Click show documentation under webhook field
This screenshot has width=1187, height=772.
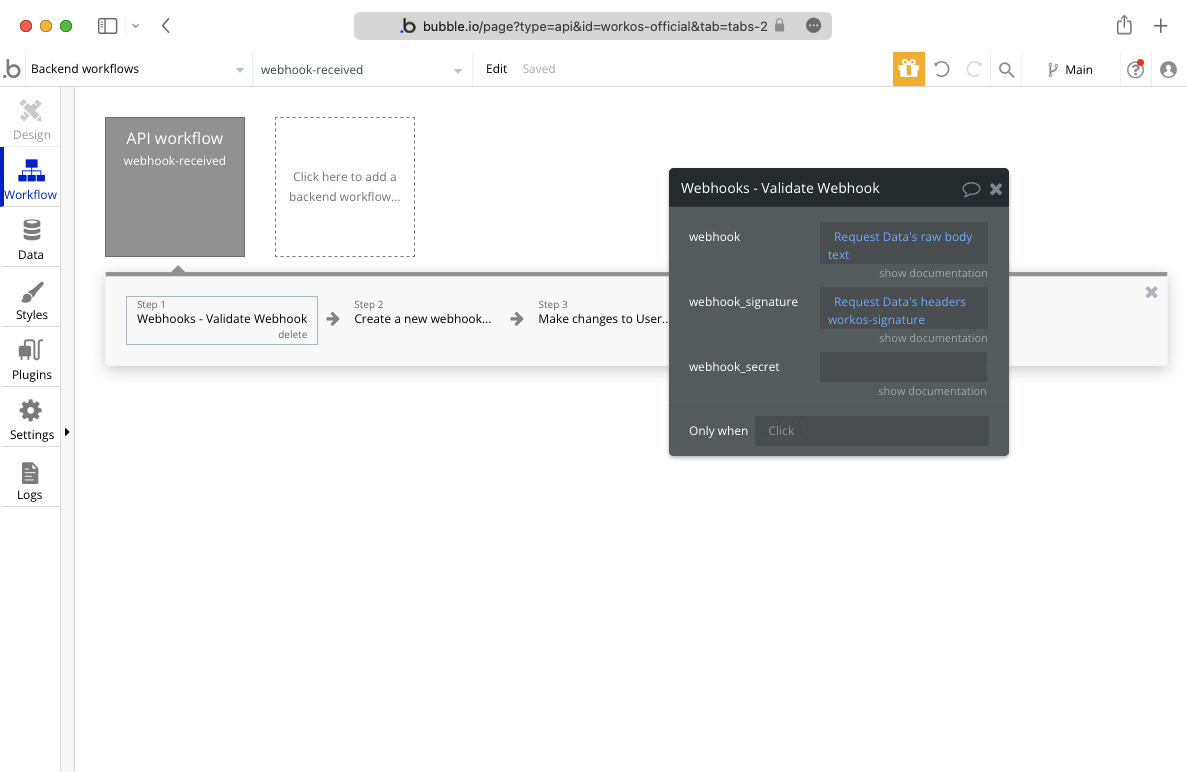932,272
